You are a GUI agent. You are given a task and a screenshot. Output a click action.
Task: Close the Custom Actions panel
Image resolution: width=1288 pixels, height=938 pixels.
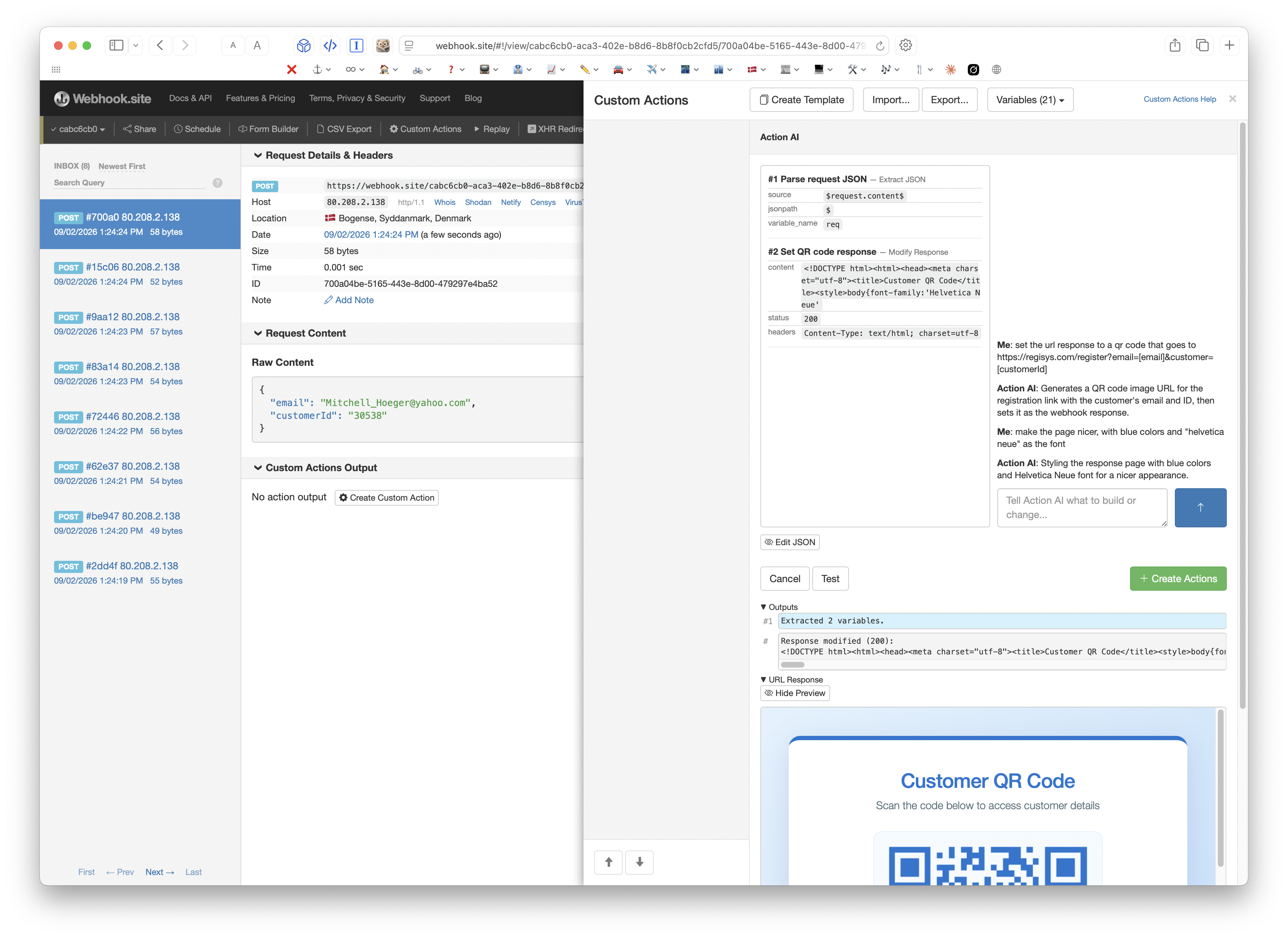(1232, 99)
